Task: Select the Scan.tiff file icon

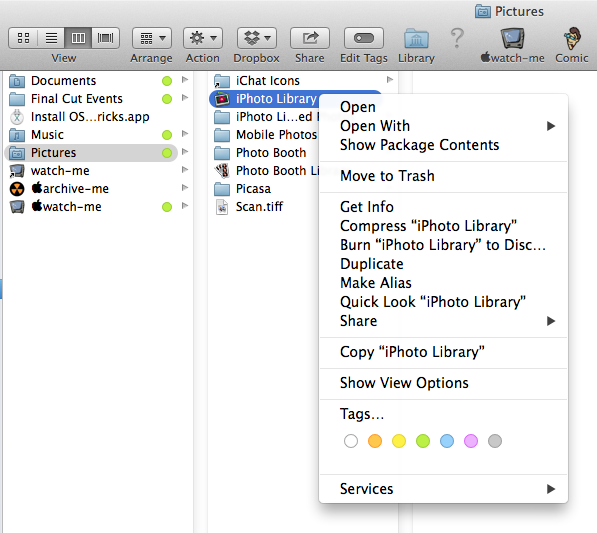Action: (222, 207)
